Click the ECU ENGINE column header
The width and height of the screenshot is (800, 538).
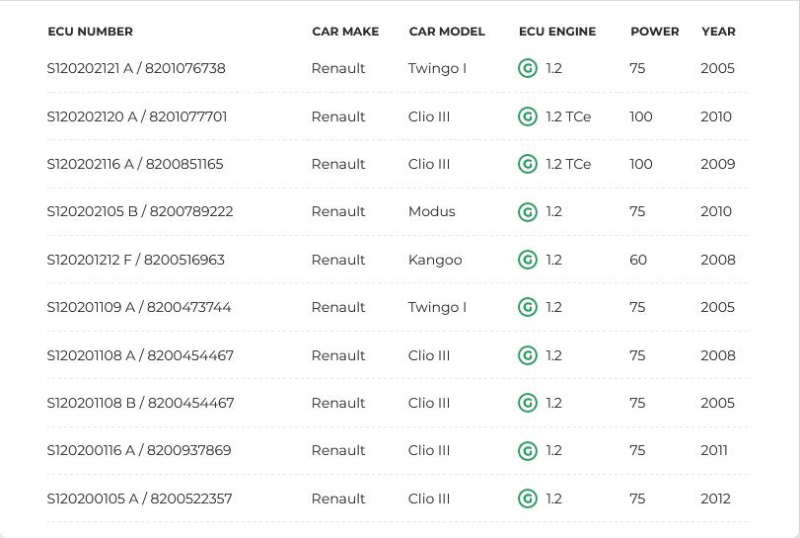[x=557, y=32]
